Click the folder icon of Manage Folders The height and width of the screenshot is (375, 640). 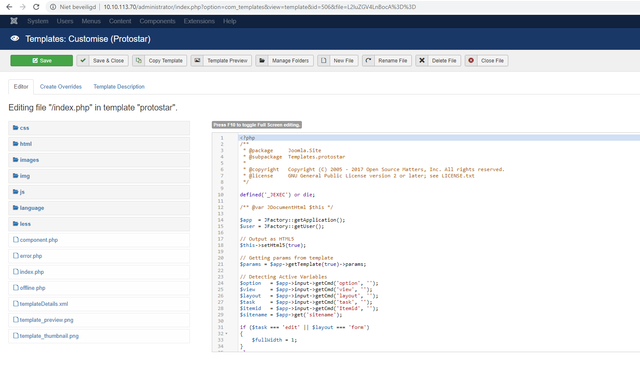coord(262,60)
